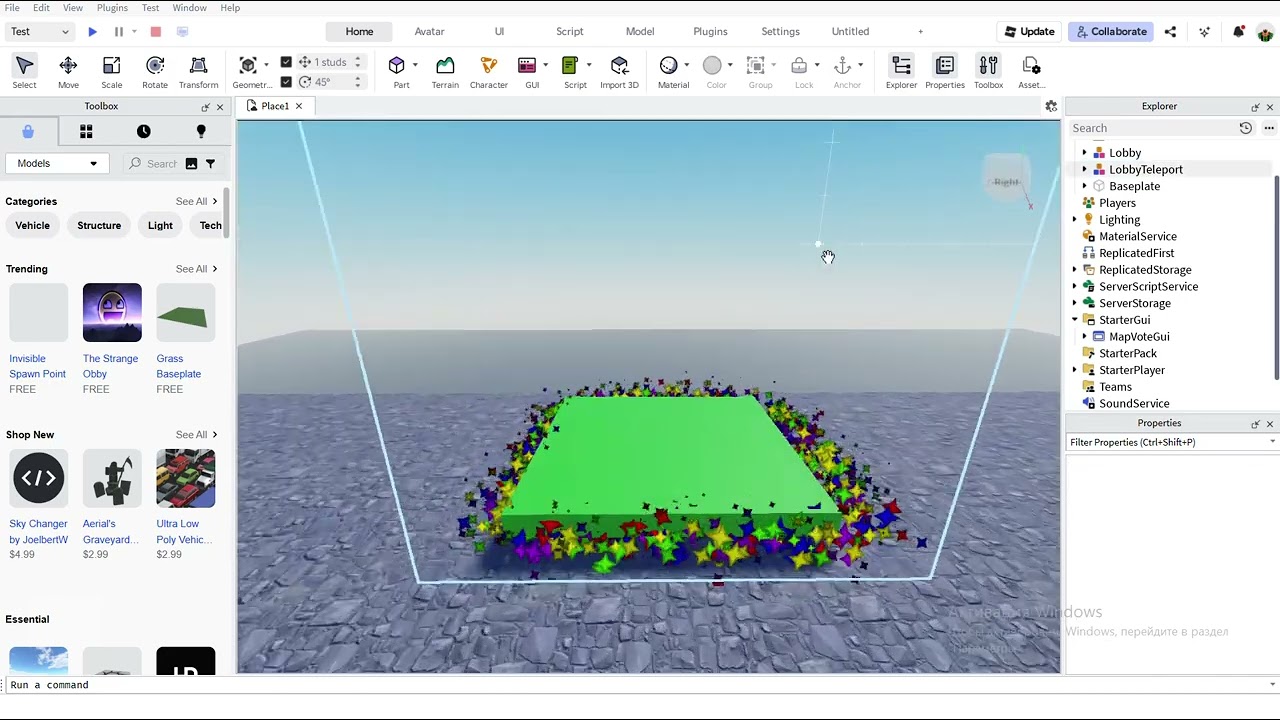Pick the Transform tool
1280x720 pixels.
(x=198, y=72)
